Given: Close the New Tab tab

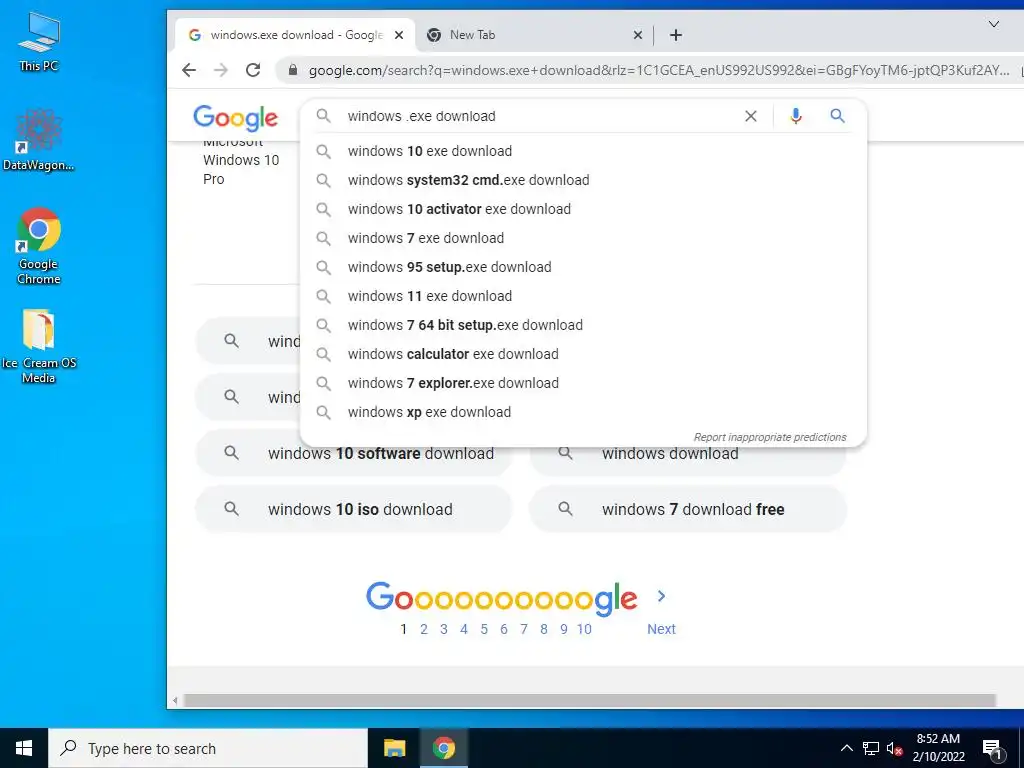Looking at the screenshot, I should point(638,35).
